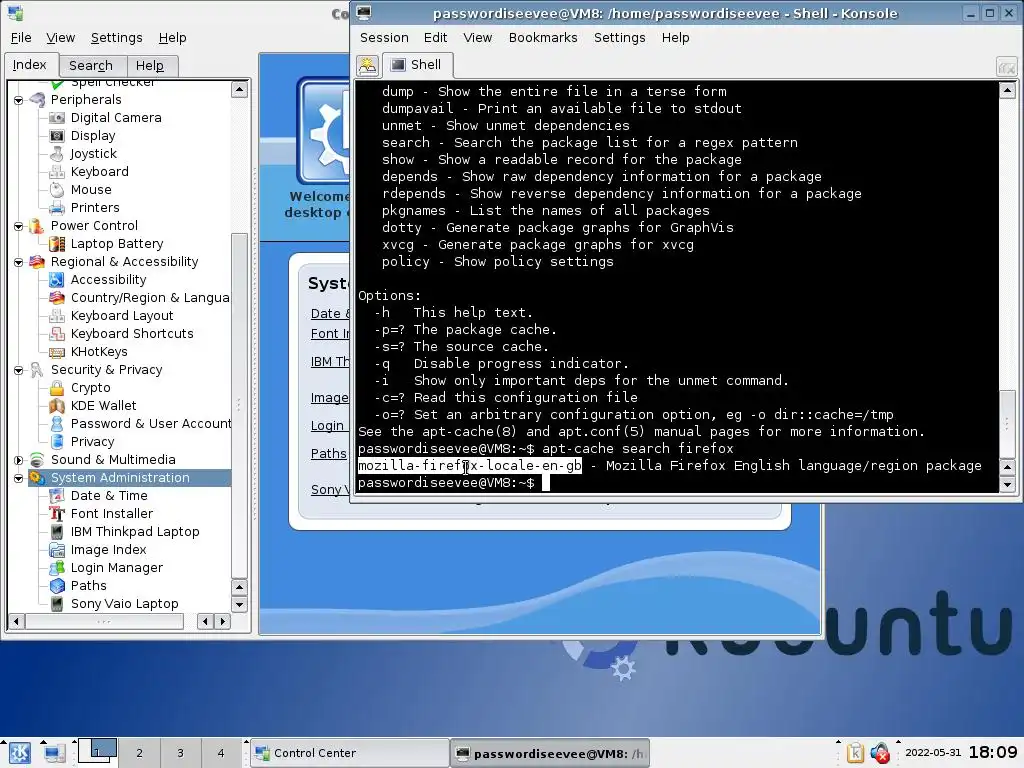1024x768 pixels.
Task: Switch to virtual desktop 4
Action: click(221, 753)
